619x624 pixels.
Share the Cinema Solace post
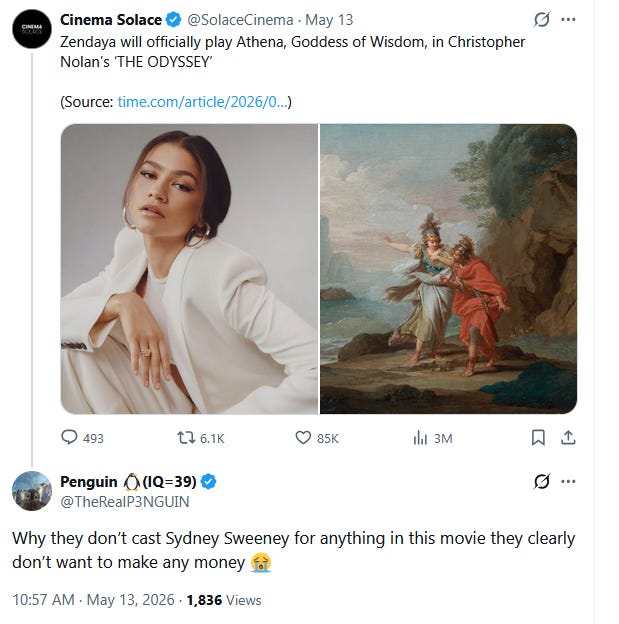tap(568, 437)
